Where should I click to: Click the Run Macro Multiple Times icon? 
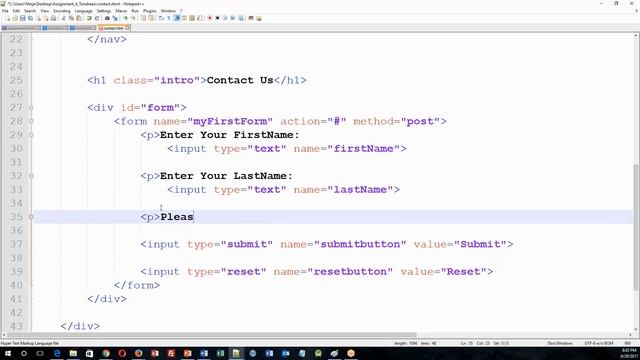[x=233, y=18]
